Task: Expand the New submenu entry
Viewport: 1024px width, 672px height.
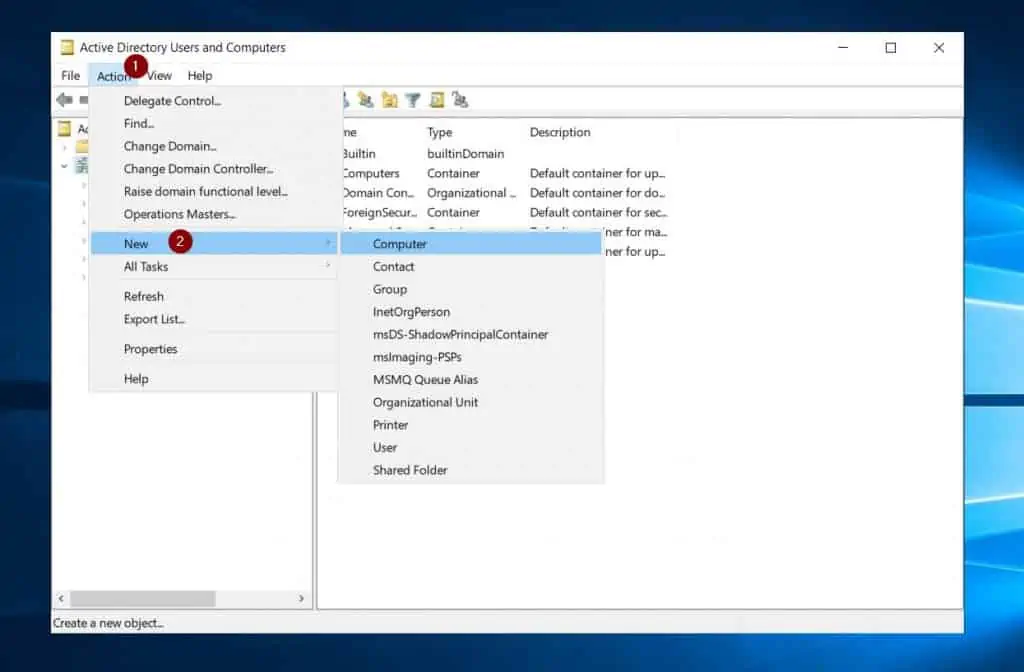Action: pyautogui.click(x=213, y=244)
